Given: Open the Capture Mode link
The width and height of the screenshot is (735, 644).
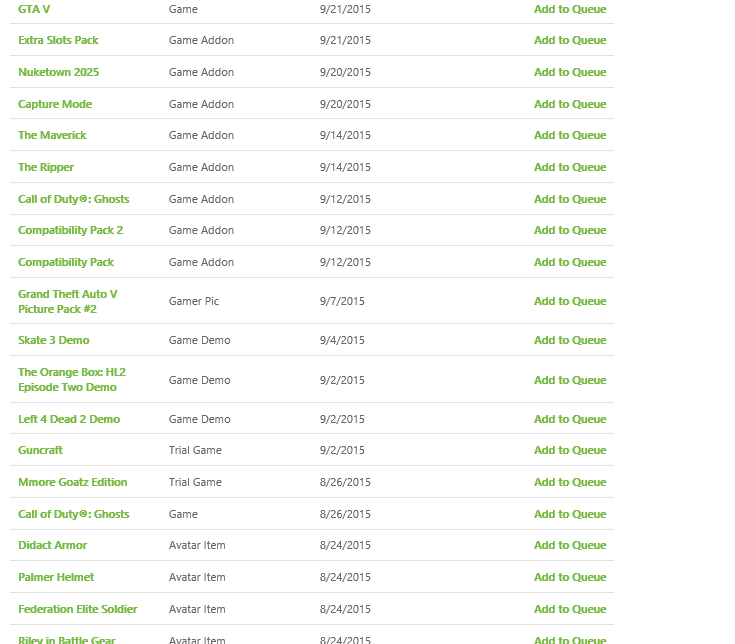Looking at the screenshot, I should click(x=55, y=104).
